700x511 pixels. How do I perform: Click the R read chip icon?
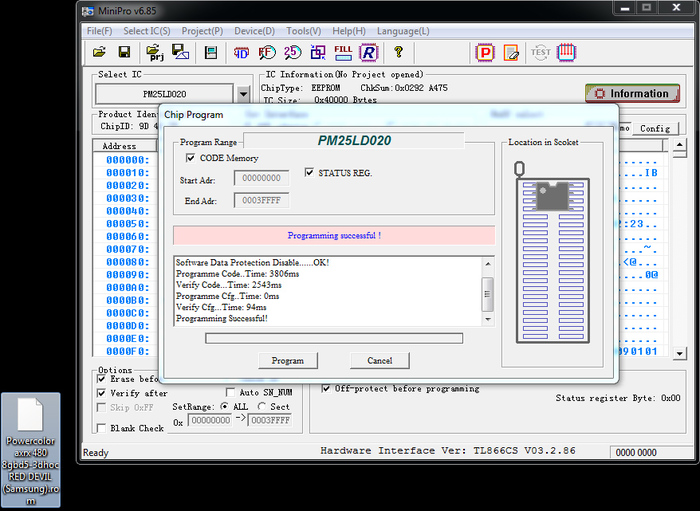tap(369, 53)
